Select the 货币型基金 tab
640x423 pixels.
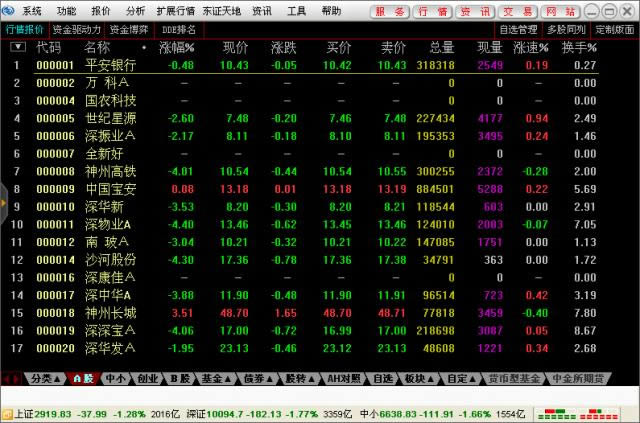(515, 379)
